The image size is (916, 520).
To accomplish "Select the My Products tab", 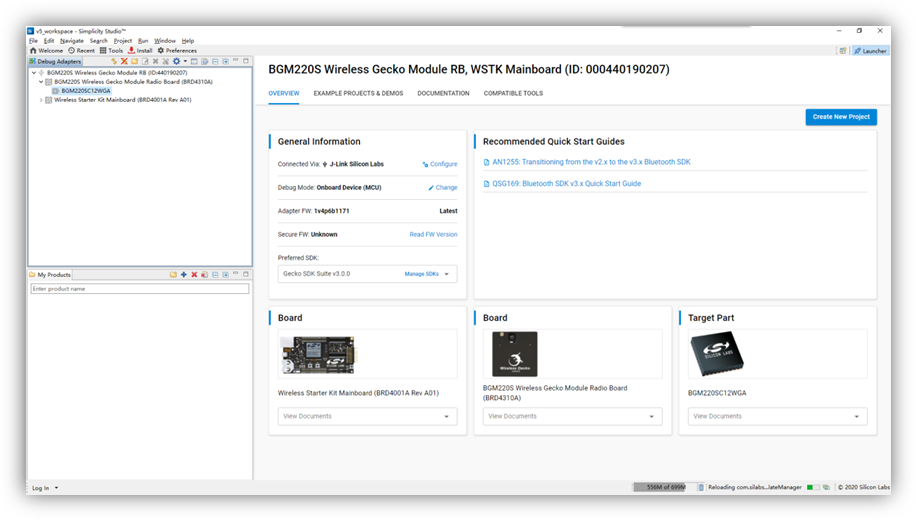I will pyautogui.click(x=50, y=275).
